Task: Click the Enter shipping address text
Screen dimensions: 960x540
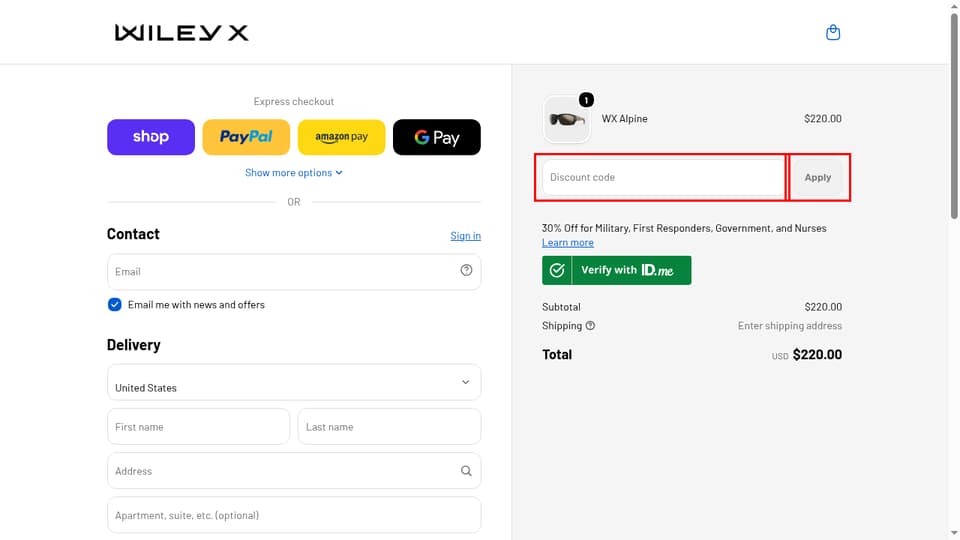Action: pos(790,326)
